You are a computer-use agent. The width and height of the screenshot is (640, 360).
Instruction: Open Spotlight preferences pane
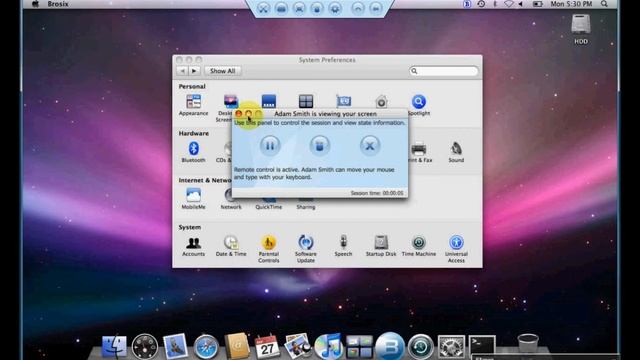pyautogui.click(x=419, y=105)
